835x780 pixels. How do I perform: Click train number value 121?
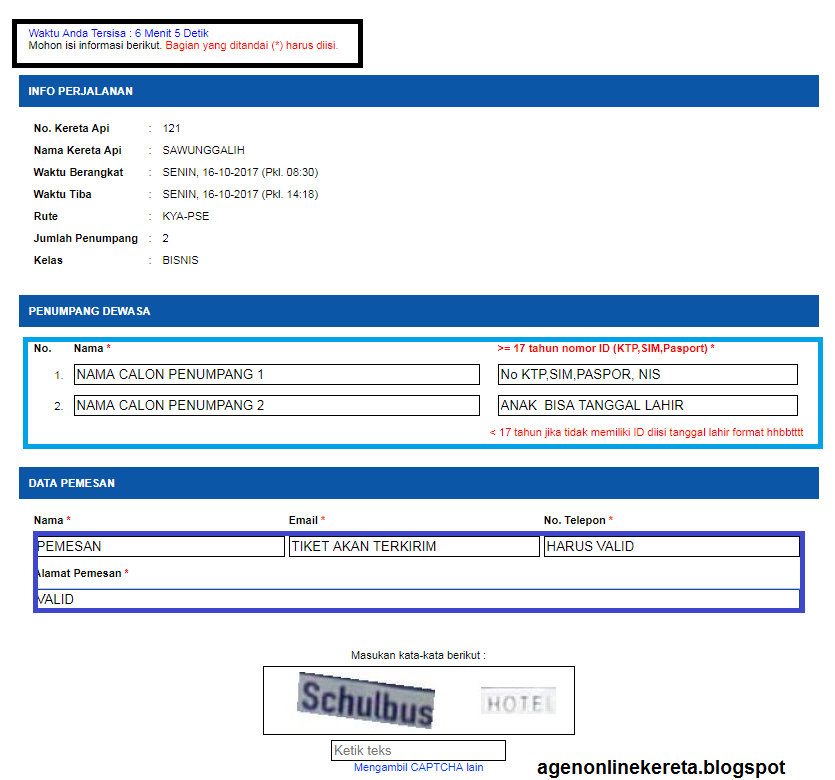click(171, 128)
